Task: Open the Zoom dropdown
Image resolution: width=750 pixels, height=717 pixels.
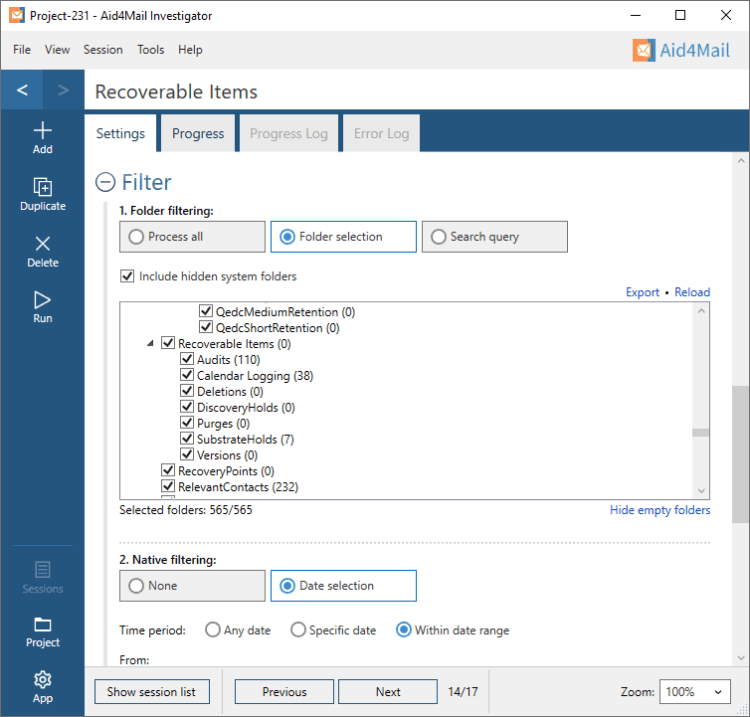Action: 695,692
